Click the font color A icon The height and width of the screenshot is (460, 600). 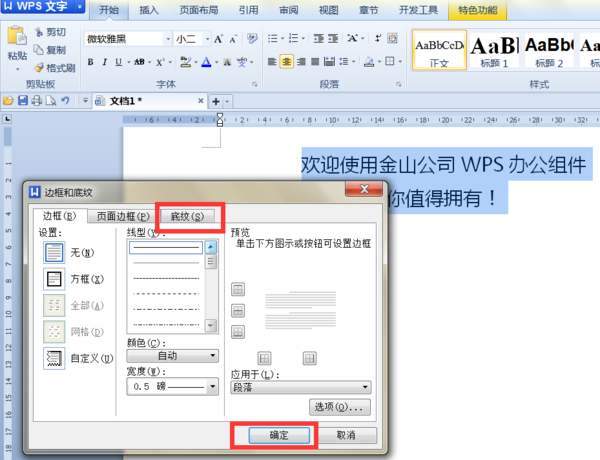[x=206, y=62]
